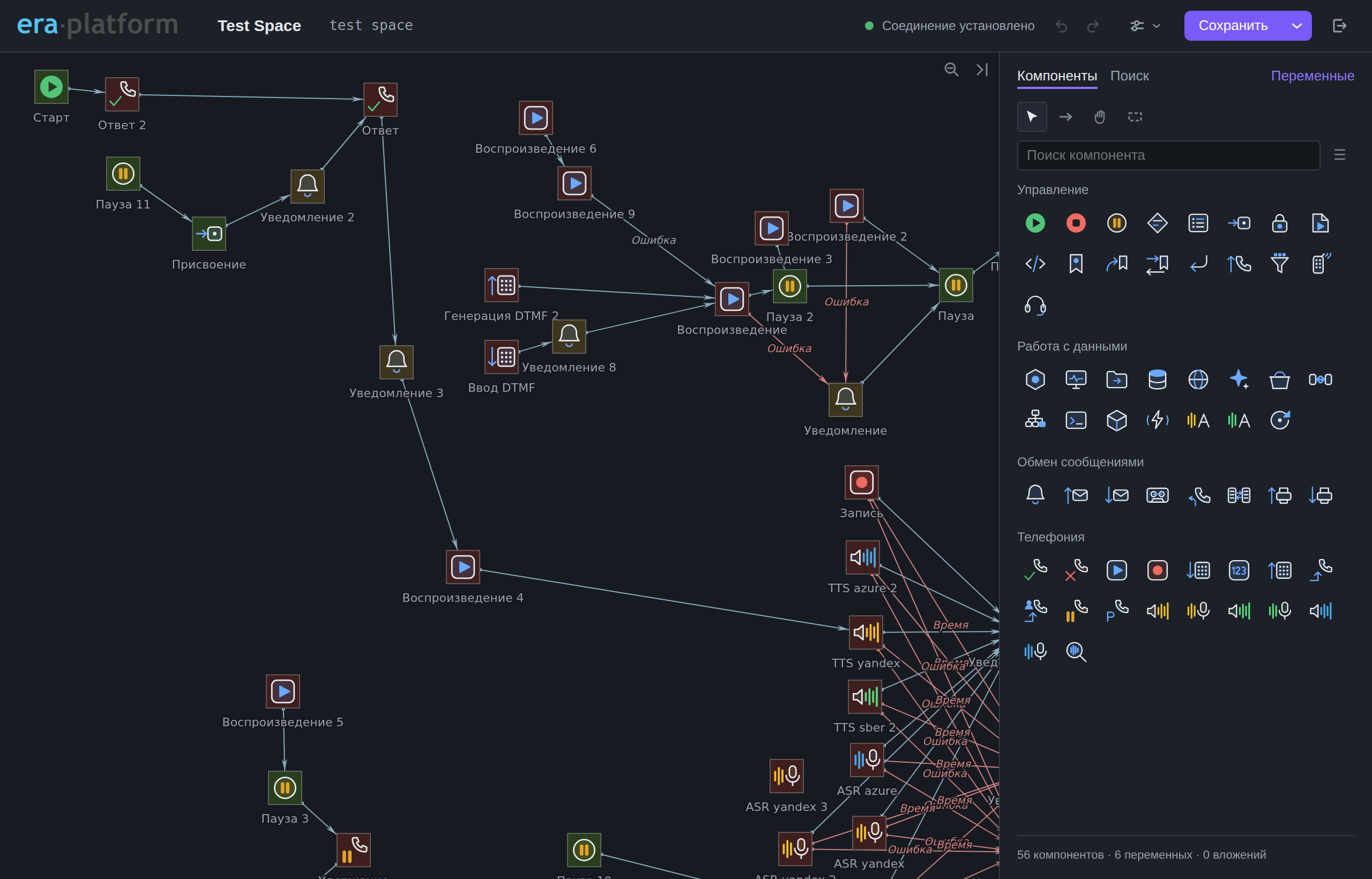Click the era platform logo

coord(98,25)
